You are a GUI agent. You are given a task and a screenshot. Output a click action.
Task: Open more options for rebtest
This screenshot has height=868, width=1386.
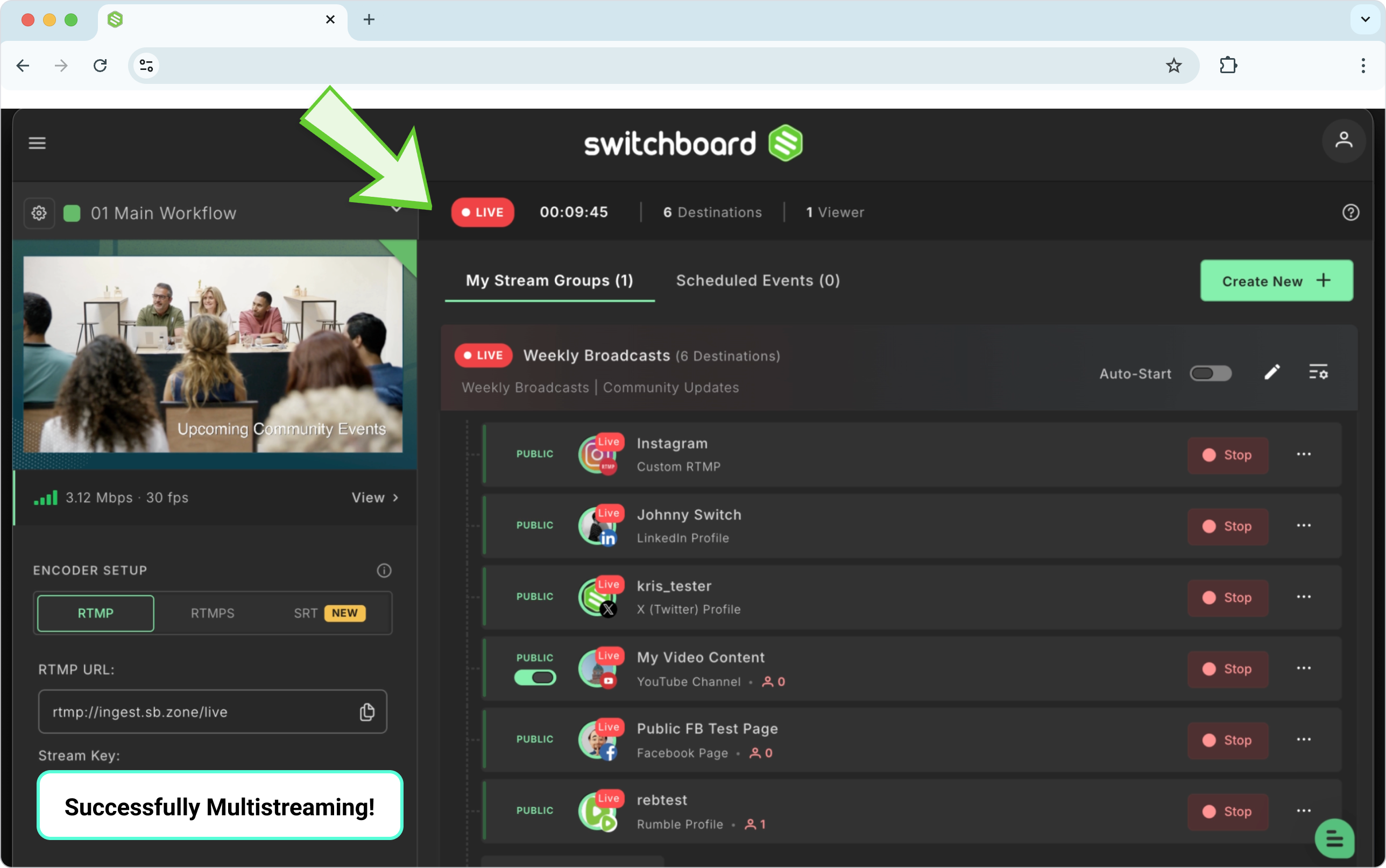tap(1303, 810)
